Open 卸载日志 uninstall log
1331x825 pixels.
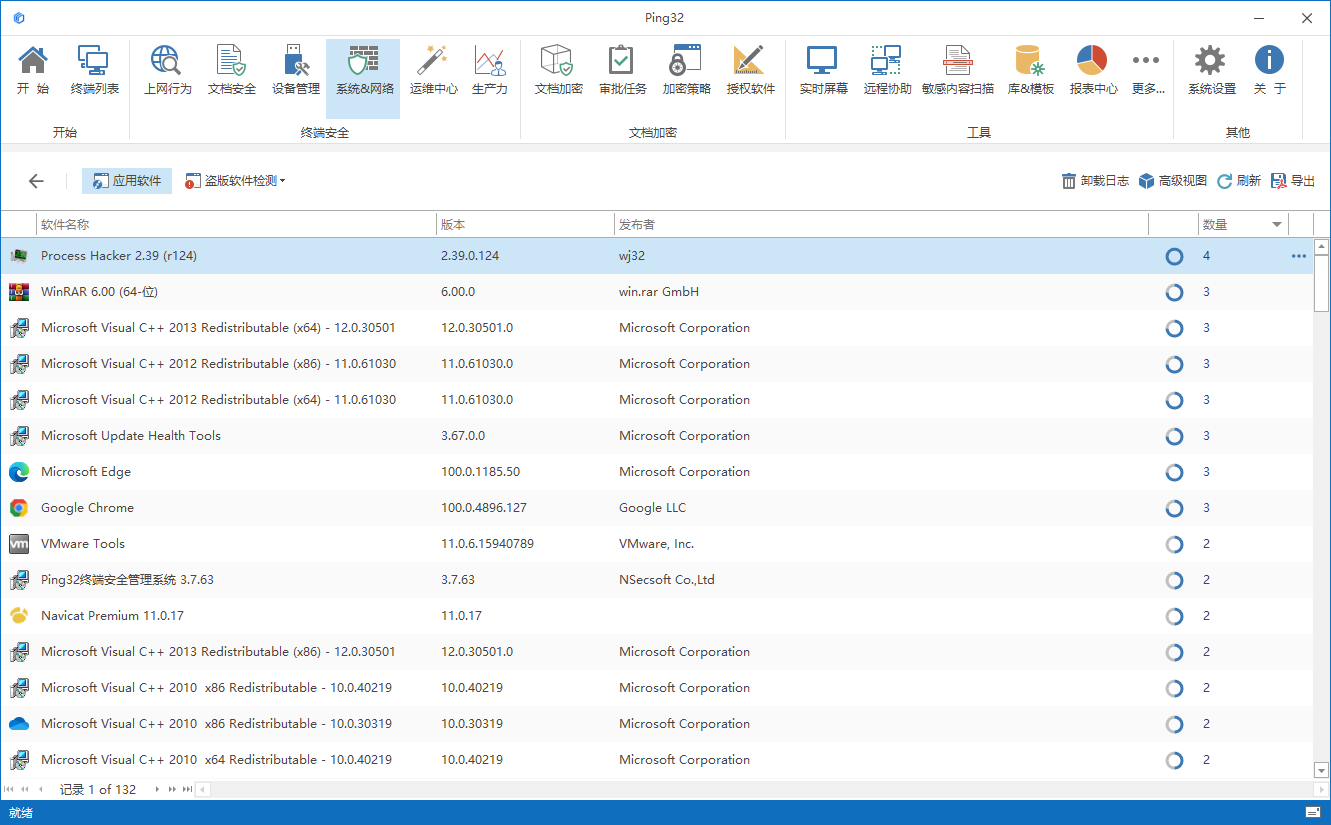[x=1095, y=181]
